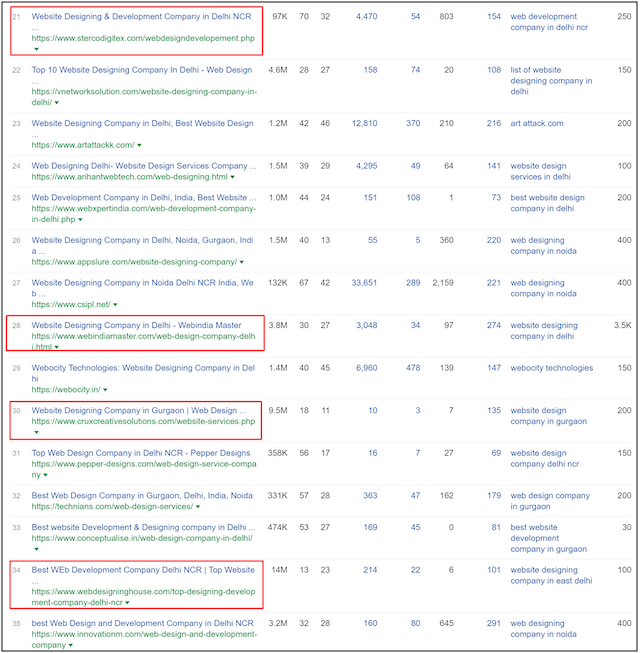Viewport: 640px width, 653px height.
Task: Expand dropdown arrow next to the csipl.net URL
Action: pyautogui.click(x=115, y=305)
